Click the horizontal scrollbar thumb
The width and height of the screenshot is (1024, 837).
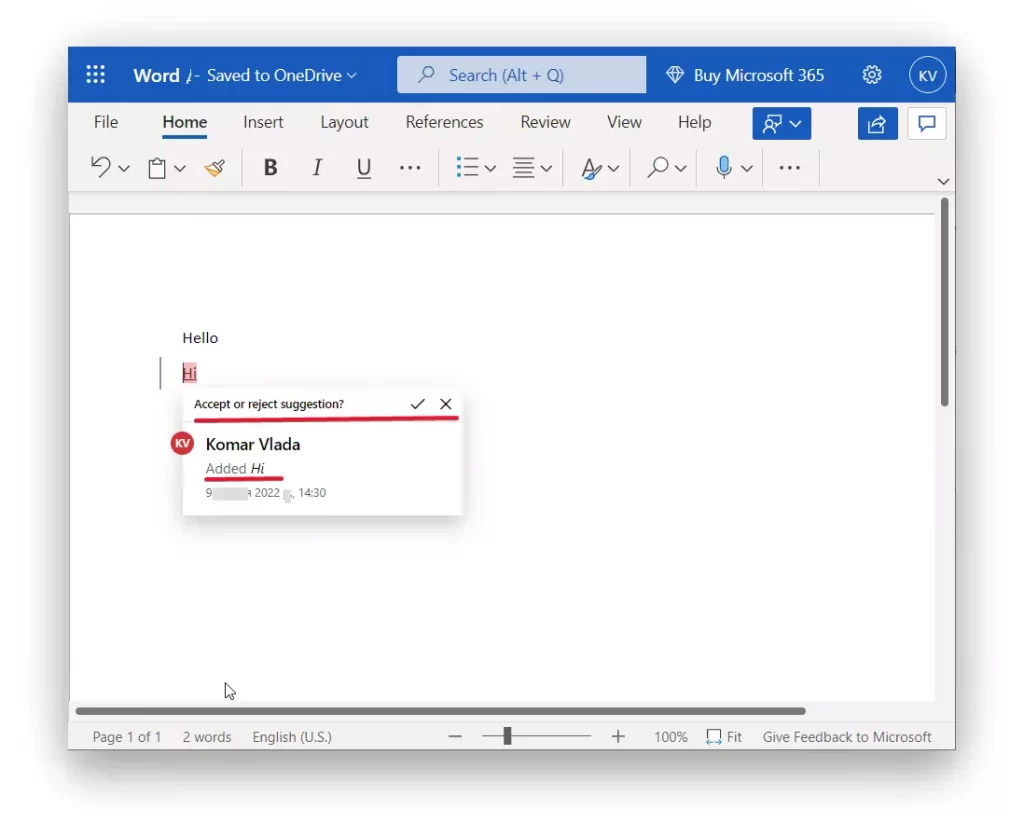point(440,711)
